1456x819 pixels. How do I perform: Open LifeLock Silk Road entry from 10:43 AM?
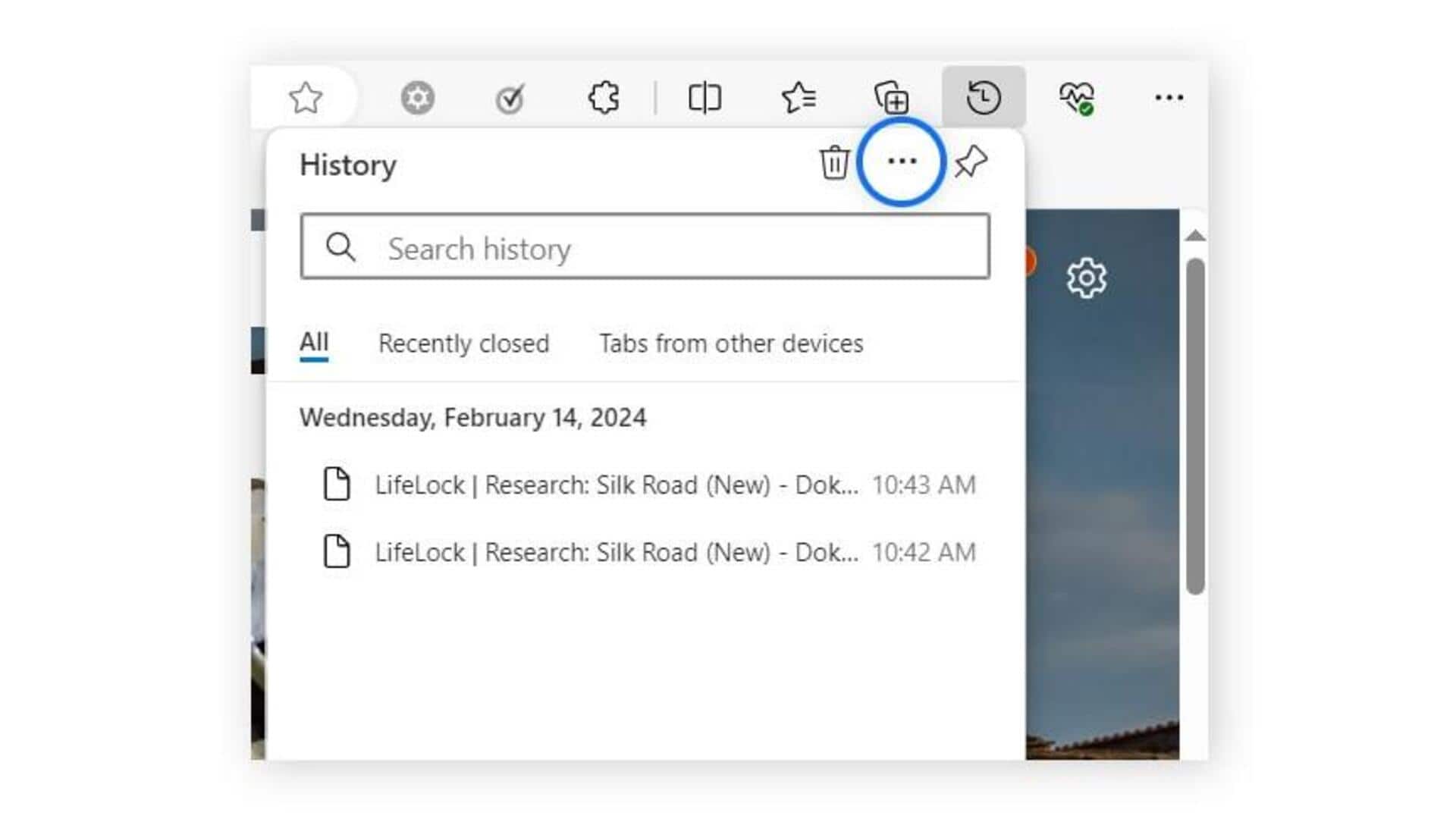coord(616,485)
